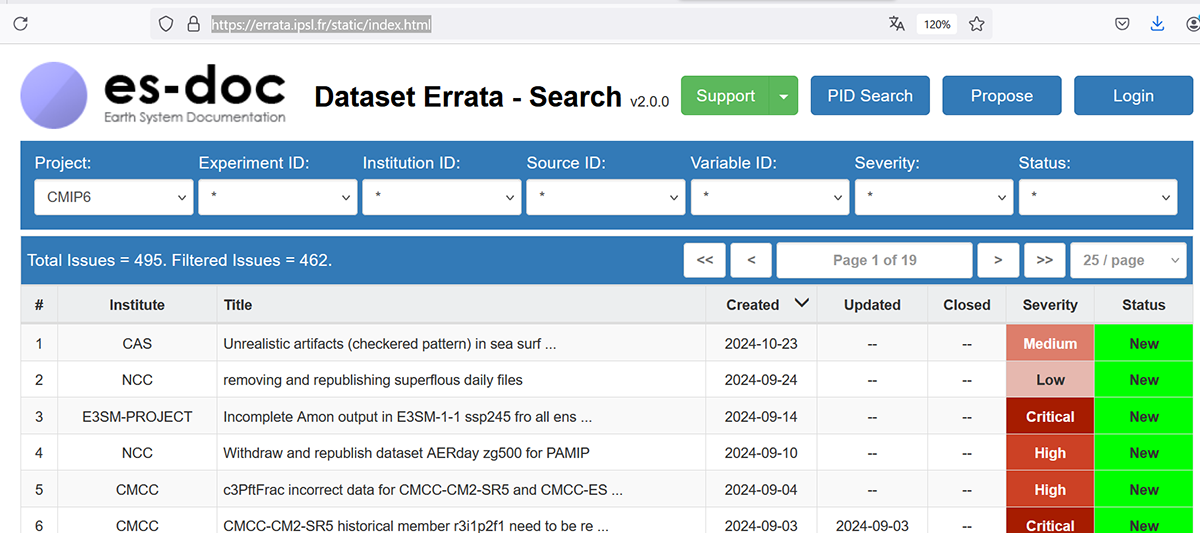The height and width of the screenshot is (533, 1200).
Task: Click the address bar URL field
Action: pos(321,24)
